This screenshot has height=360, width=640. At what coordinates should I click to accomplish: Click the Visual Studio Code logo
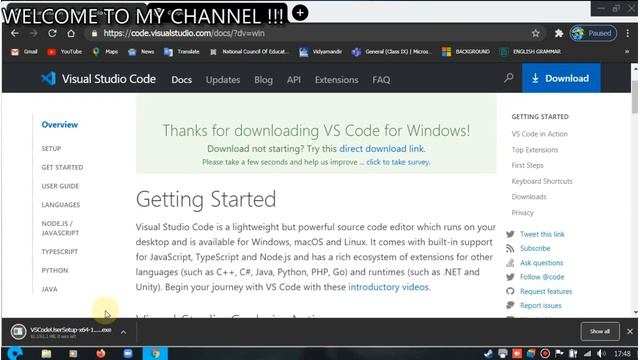click(x=98, y=78)
